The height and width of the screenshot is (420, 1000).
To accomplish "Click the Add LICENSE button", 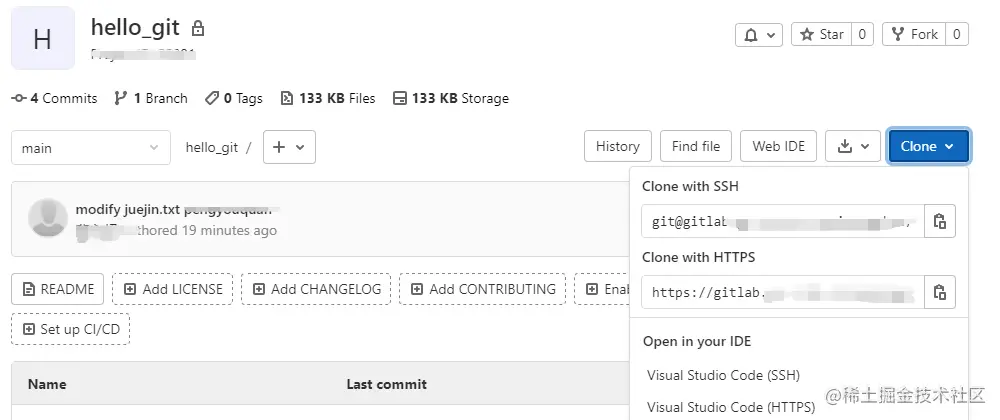I will pos(172,289).
